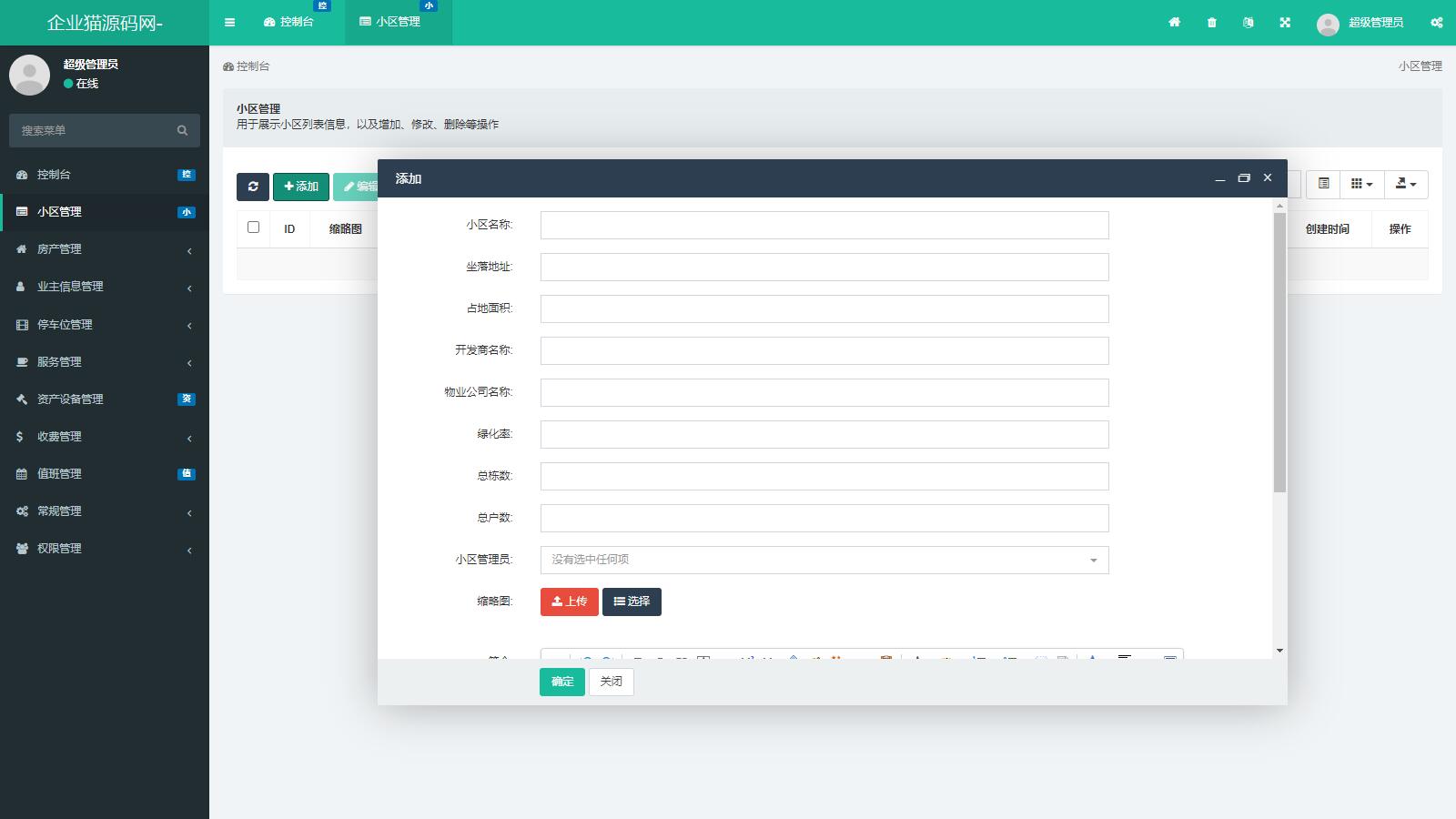Toggle the sidebar hamburger menu icon
This screenshot has width=1456, height=819.
tap(229, 23)
